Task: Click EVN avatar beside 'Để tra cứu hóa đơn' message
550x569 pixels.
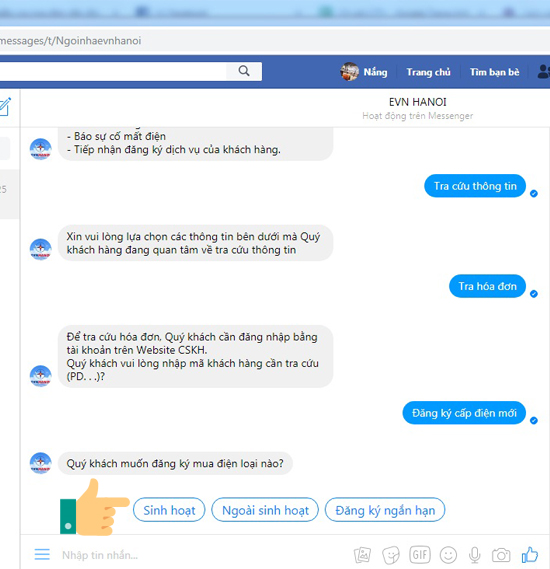Action: [x=41, y=376]
